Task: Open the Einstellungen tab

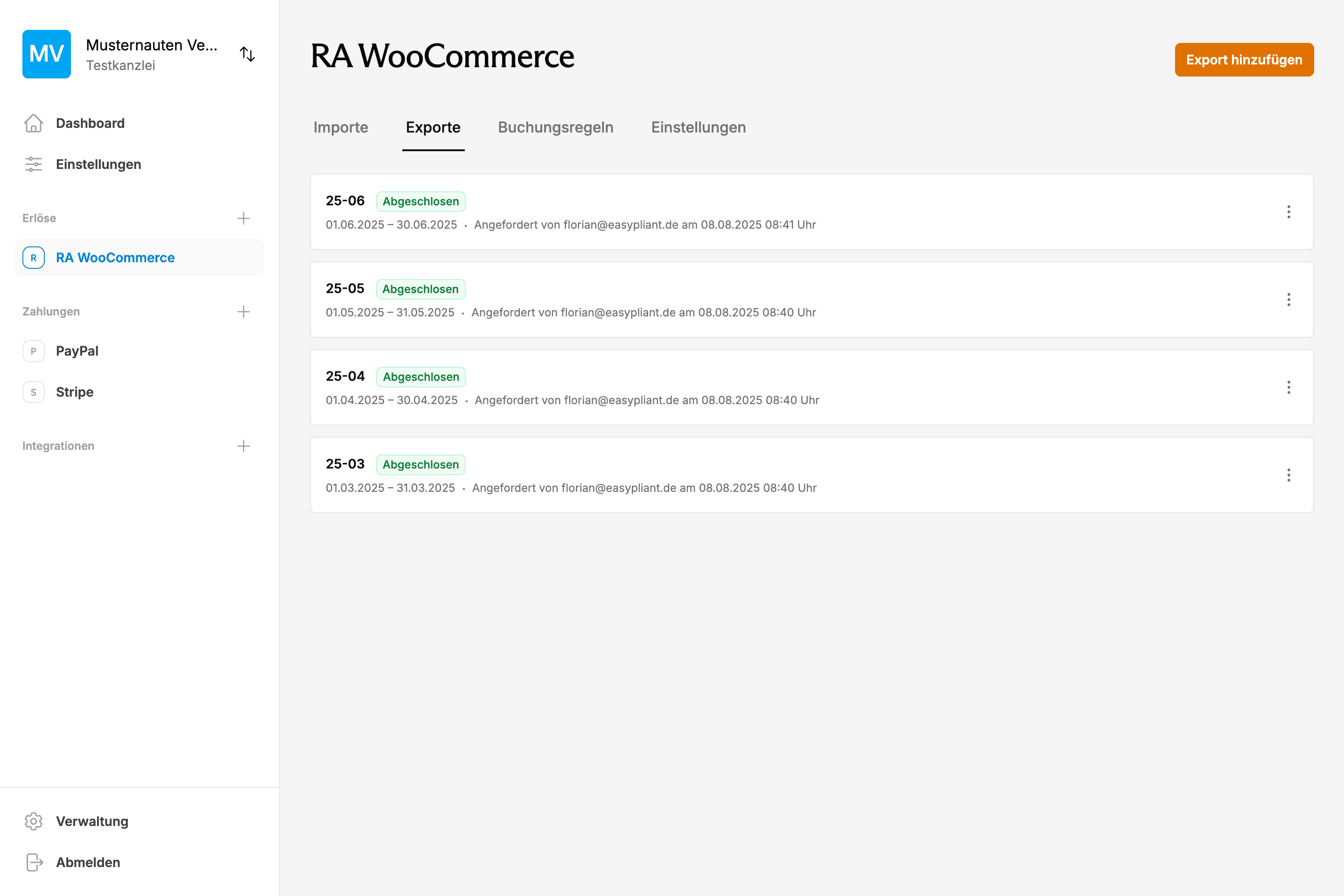Action: (698, 127)
